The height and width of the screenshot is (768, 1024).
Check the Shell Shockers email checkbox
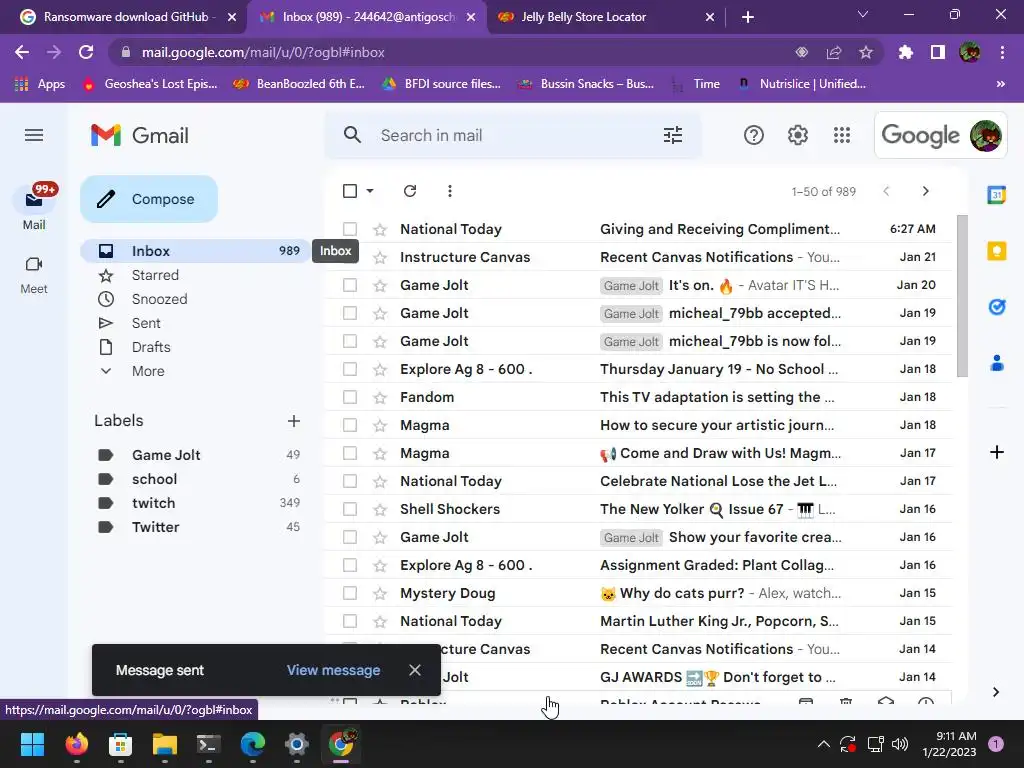click(x=350, y=509)
